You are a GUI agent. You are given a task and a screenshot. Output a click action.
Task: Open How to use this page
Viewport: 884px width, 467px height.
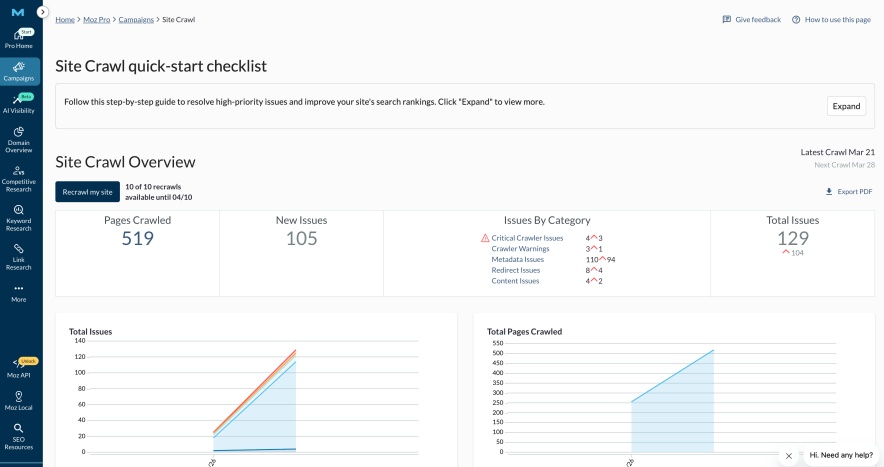pos(831,20)
